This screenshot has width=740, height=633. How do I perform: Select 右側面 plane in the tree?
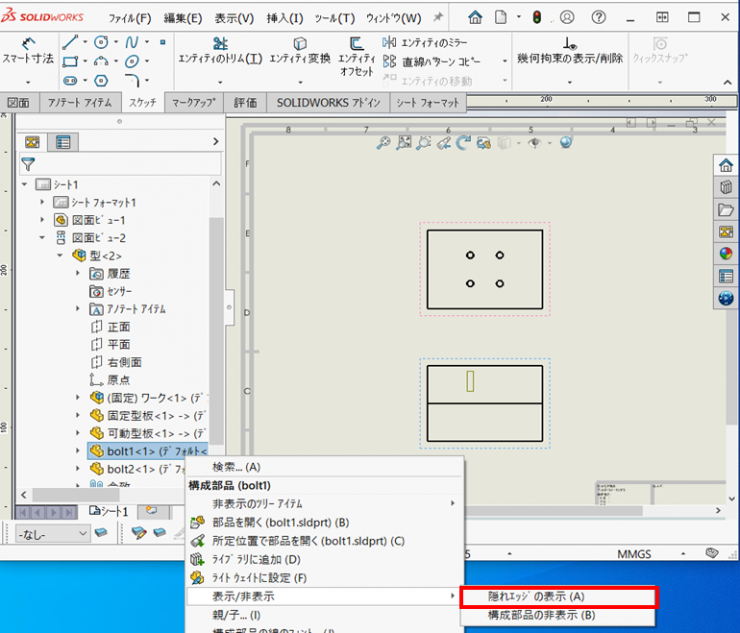click(x=116, y=363)
